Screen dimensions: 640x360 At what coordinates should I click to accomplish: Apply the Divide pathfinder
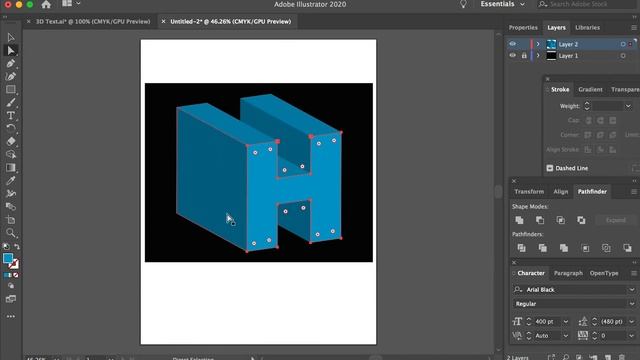coord(521,248)
